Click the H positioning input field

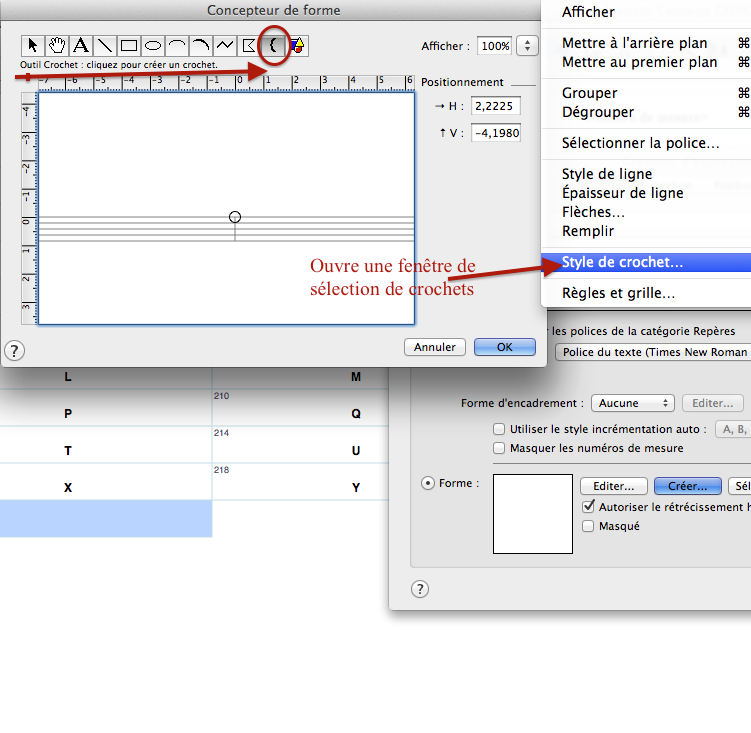495,106
